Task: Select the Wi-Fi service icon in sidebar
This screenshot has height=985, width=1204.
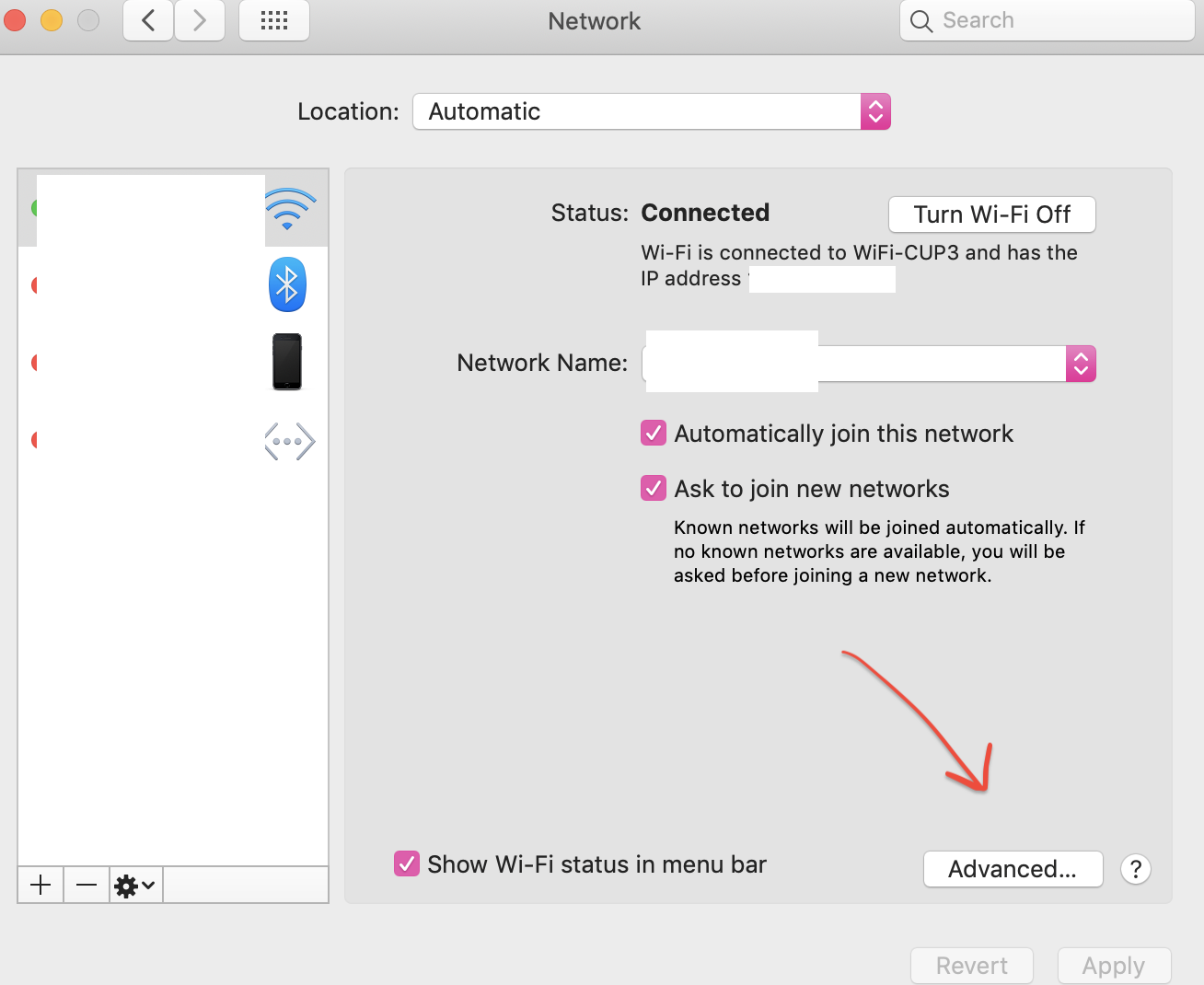Action: point(290,209)
